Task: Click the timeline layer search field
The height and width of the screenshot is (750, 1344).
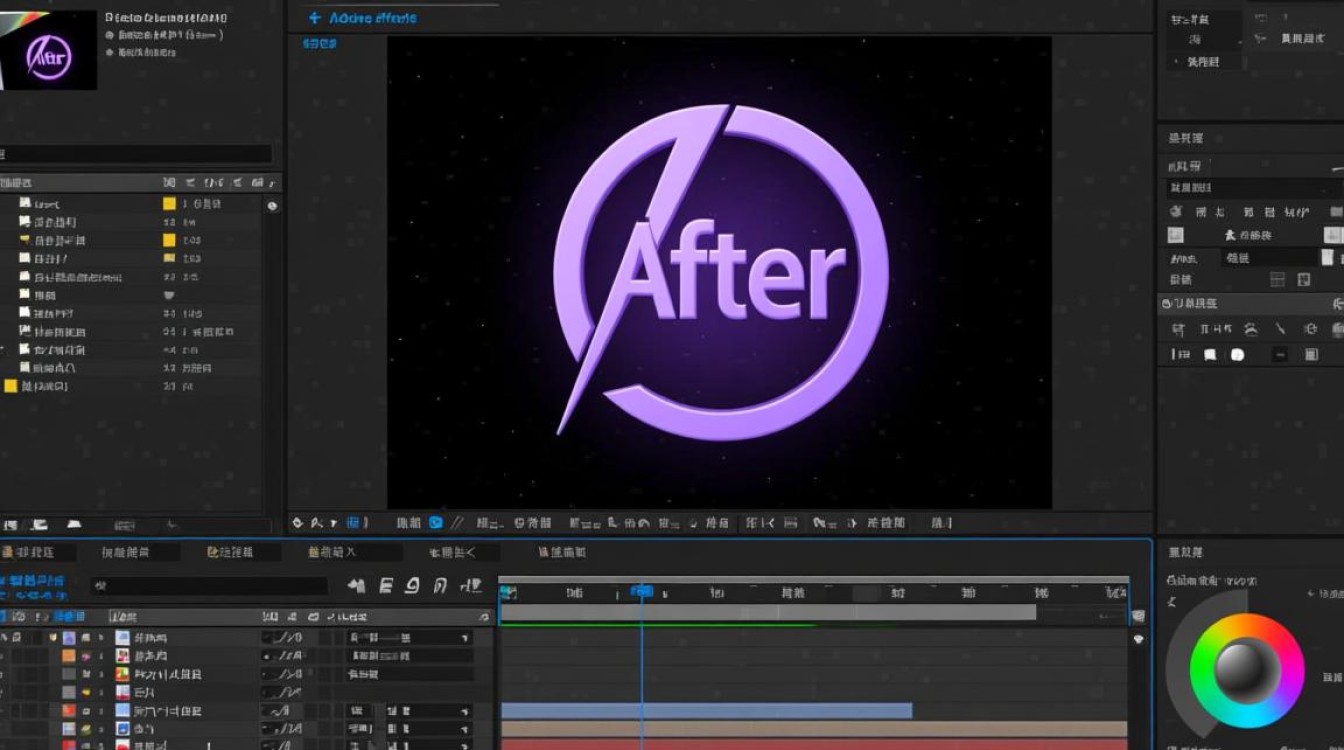Action: click(x=208, y=586)
